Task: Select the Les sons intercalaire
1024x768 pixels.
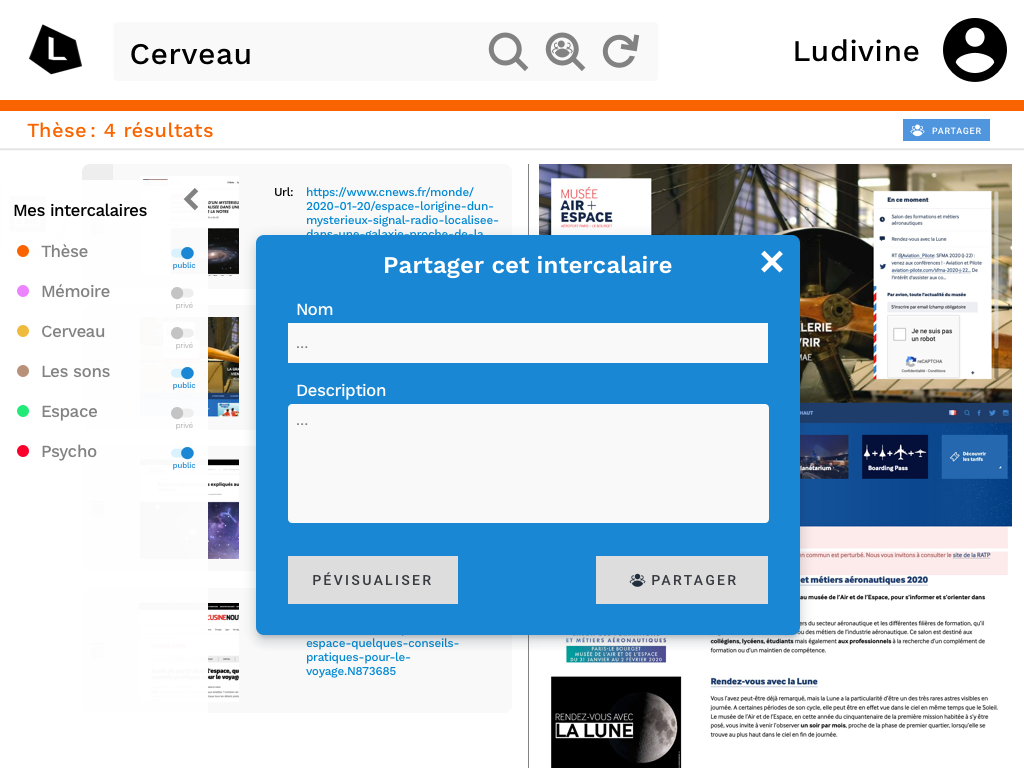Action: coord(75,372)
